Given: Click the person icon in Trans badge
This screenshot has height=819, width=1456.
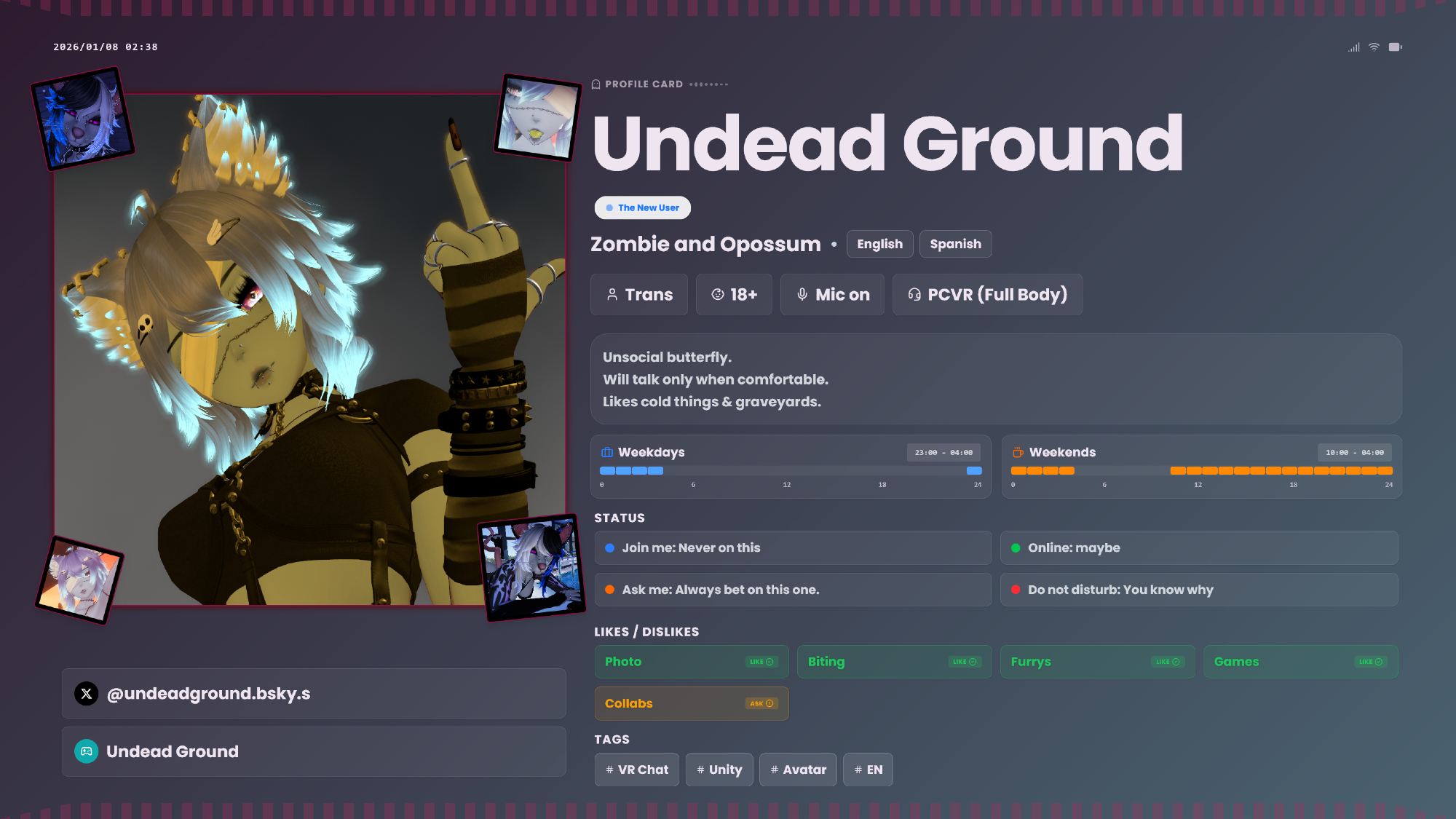Looking at the screenshot, I should coord(612,294).
